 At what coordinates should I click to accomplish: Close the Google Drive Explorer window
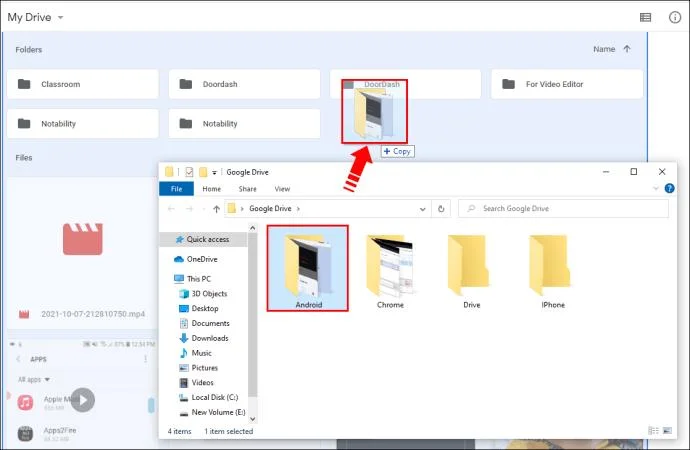[x=662, y=172]
